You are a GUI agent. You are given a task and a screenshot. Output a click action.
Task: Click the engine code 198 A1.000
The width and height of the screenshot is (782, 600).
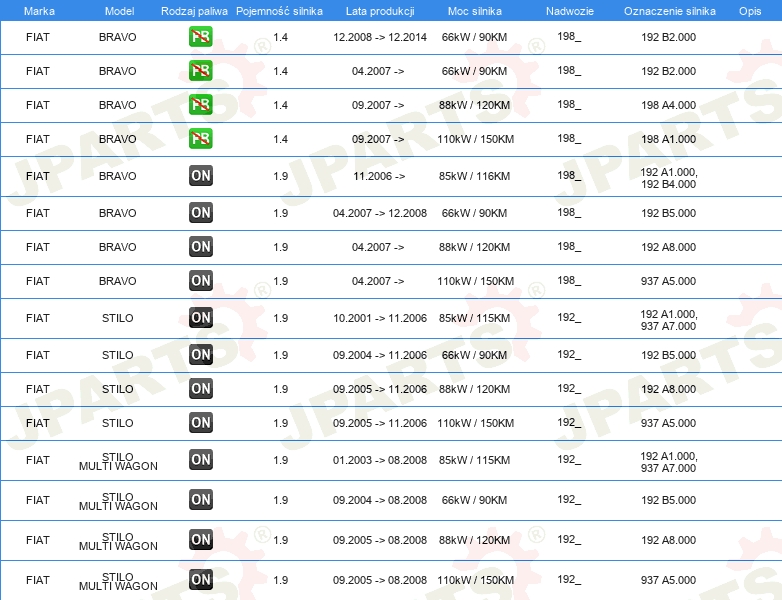[x=668, y=139]
